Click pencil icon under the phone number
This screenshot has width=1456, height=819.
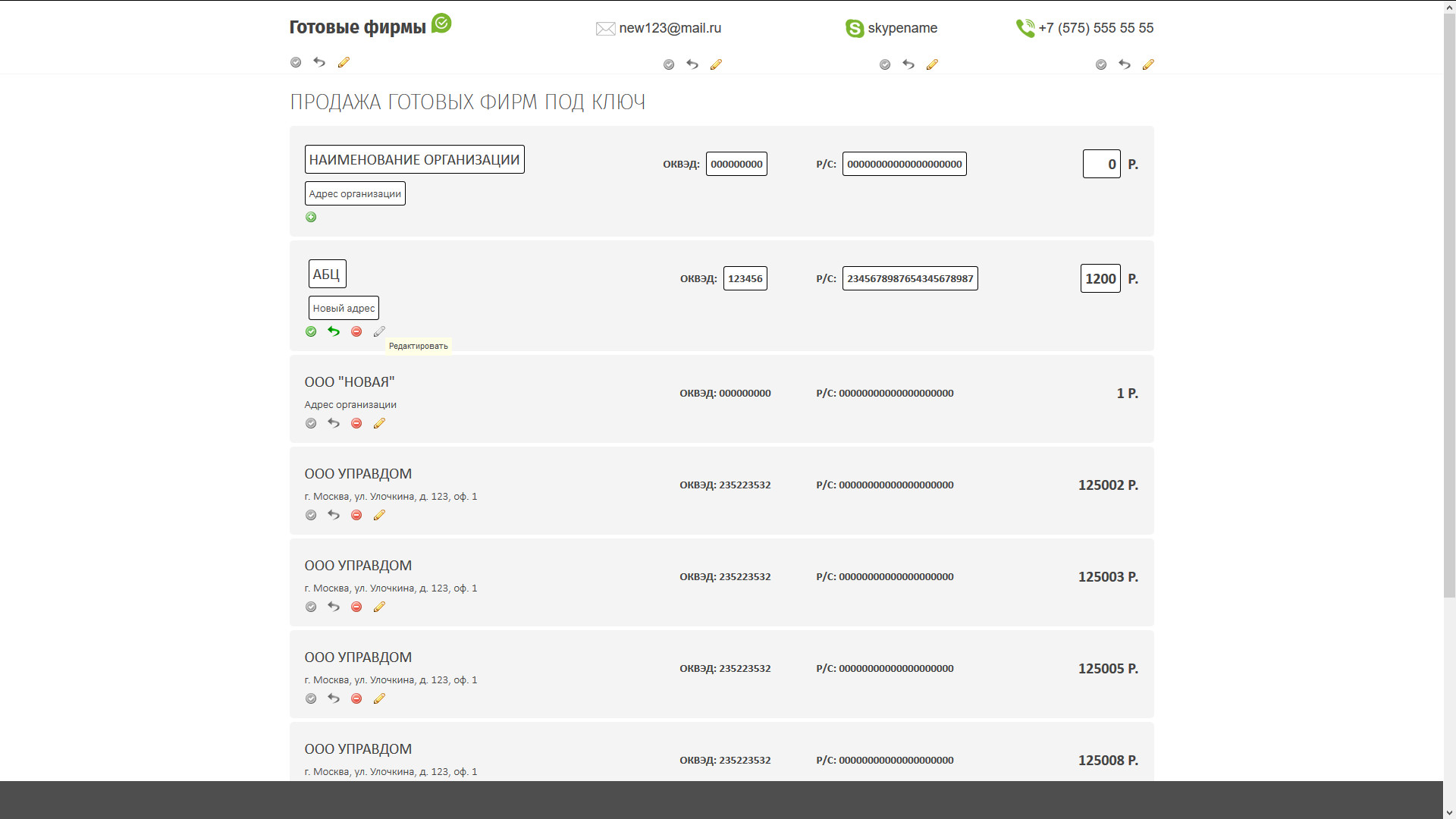click(x=1148, y=64)
